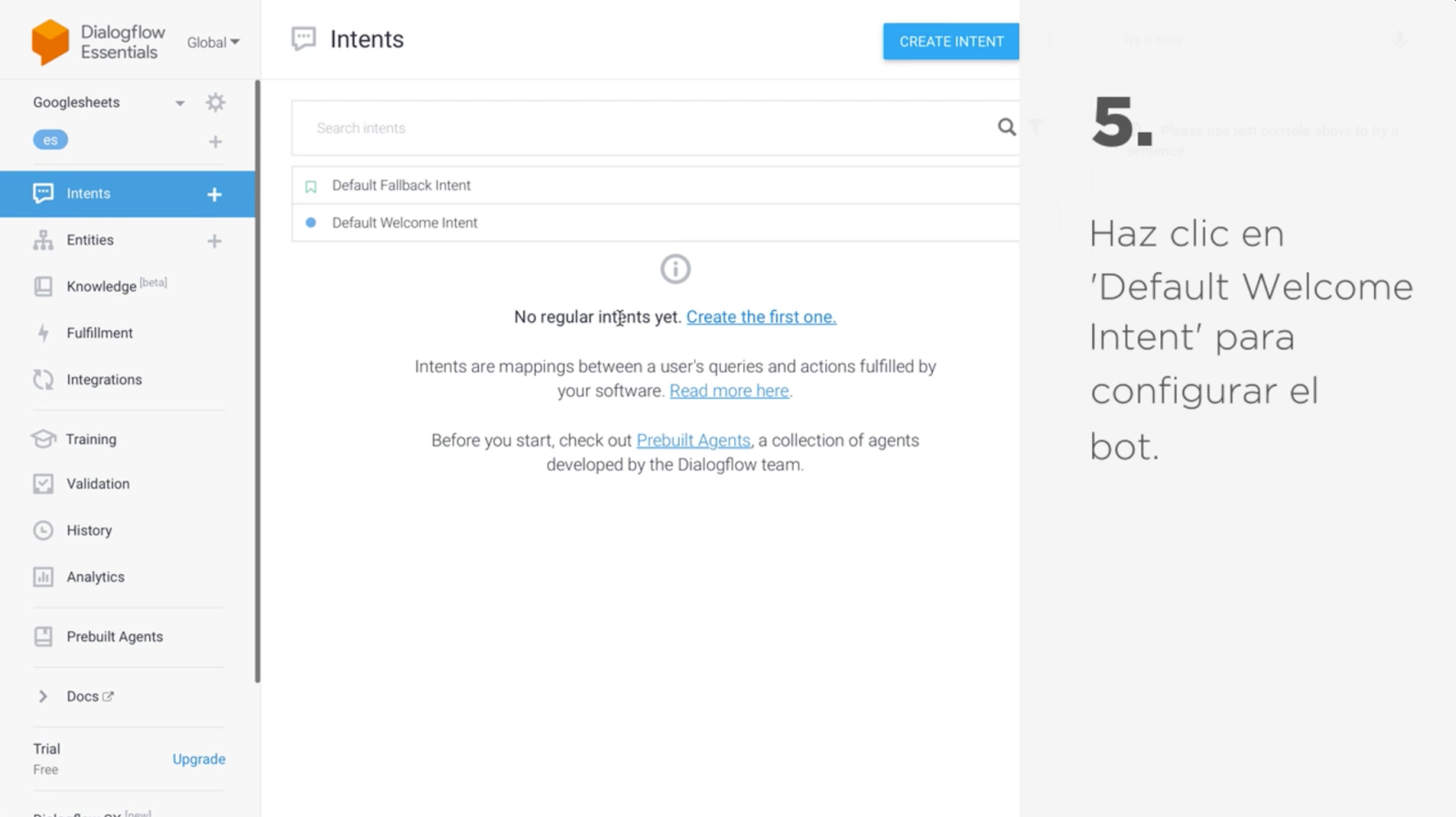
Task: Click the search magnifier icon
Action: click(1006, 127)
